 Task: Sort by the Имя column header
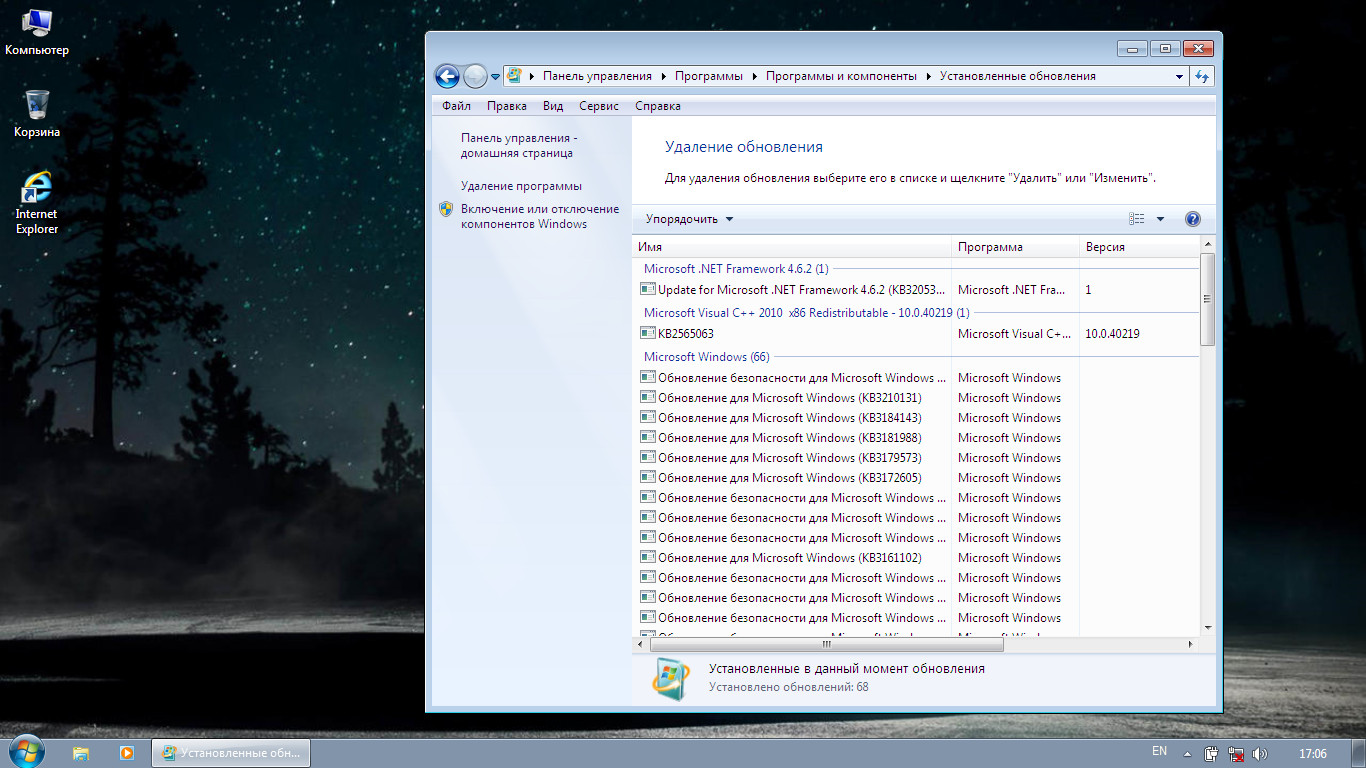click(x=791, y=247)
